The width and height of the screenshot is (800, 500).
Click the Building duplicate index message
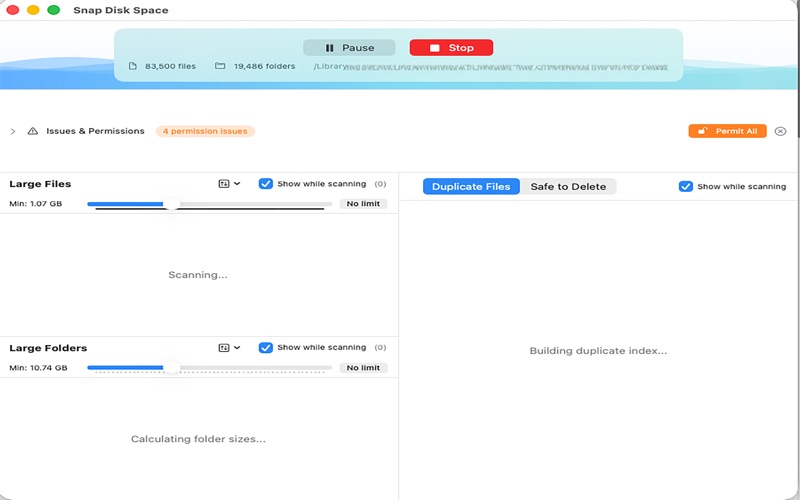[x=598, y=351]
